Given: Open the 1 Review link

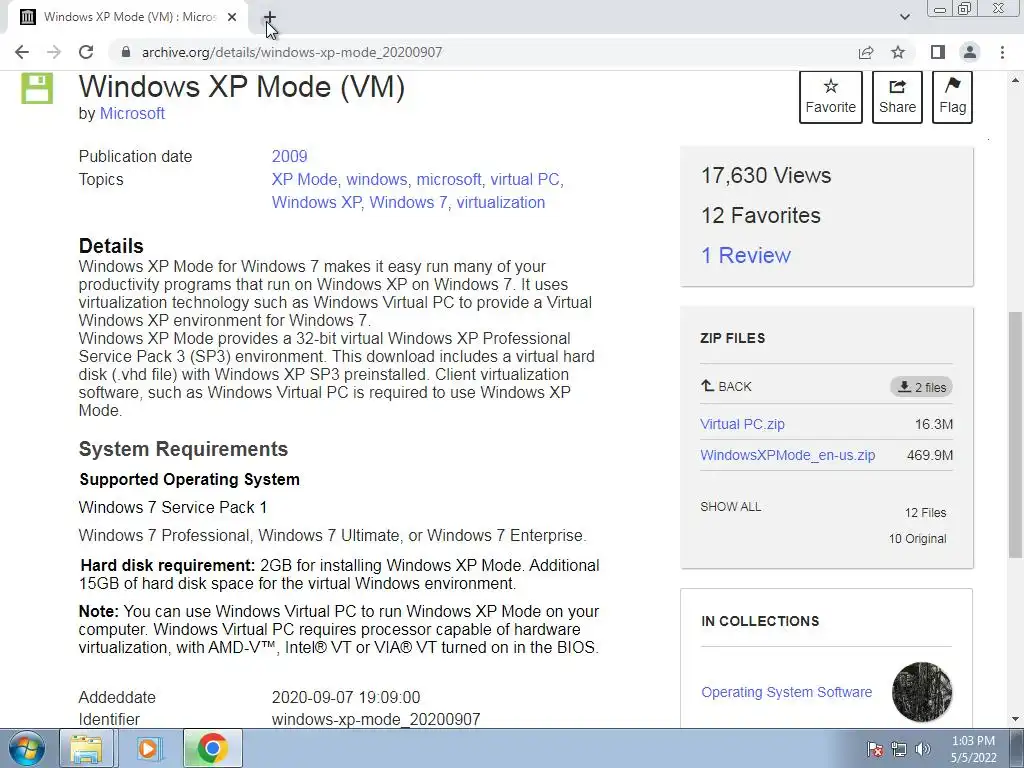Looking at the screenshot, I should coord(746,255).
